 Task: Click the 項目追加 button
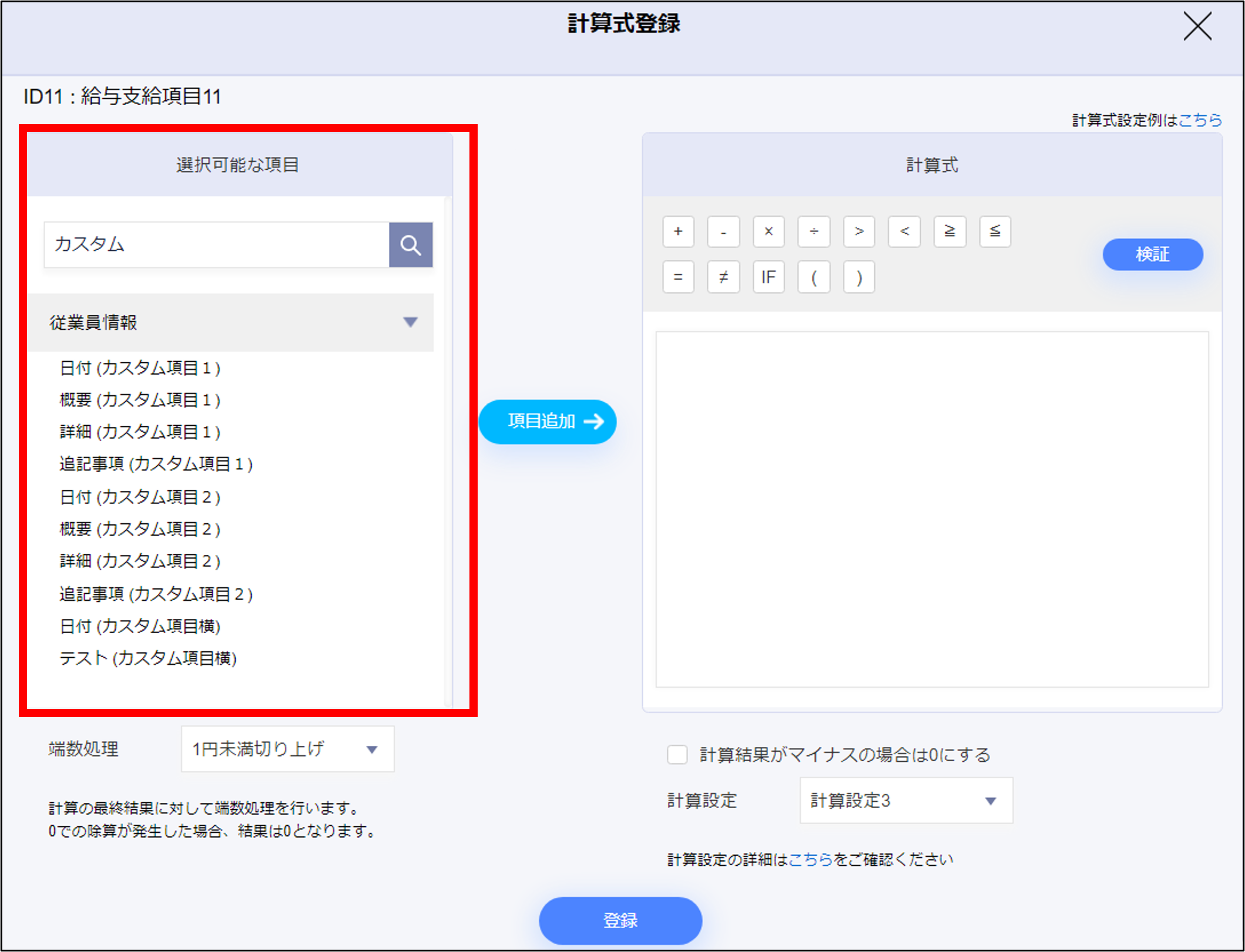pos(547,422)
